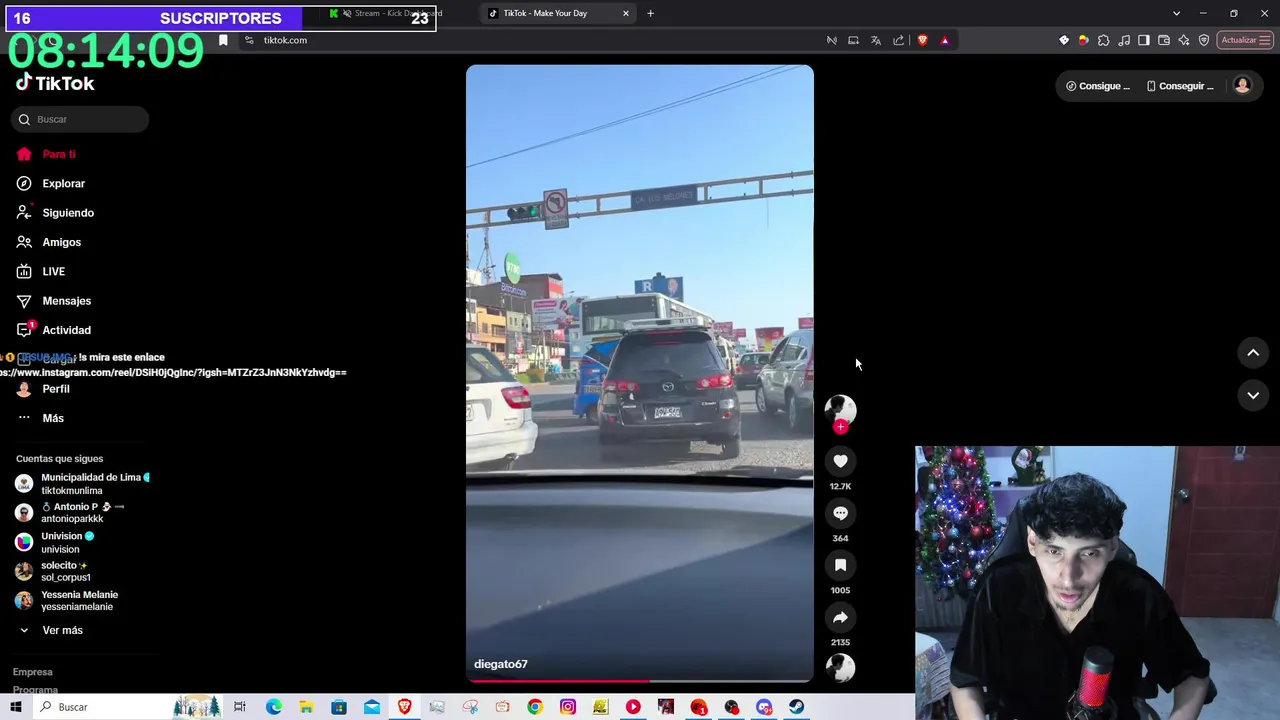Open Microsoft Edge from the taskbar

[273, 707]
